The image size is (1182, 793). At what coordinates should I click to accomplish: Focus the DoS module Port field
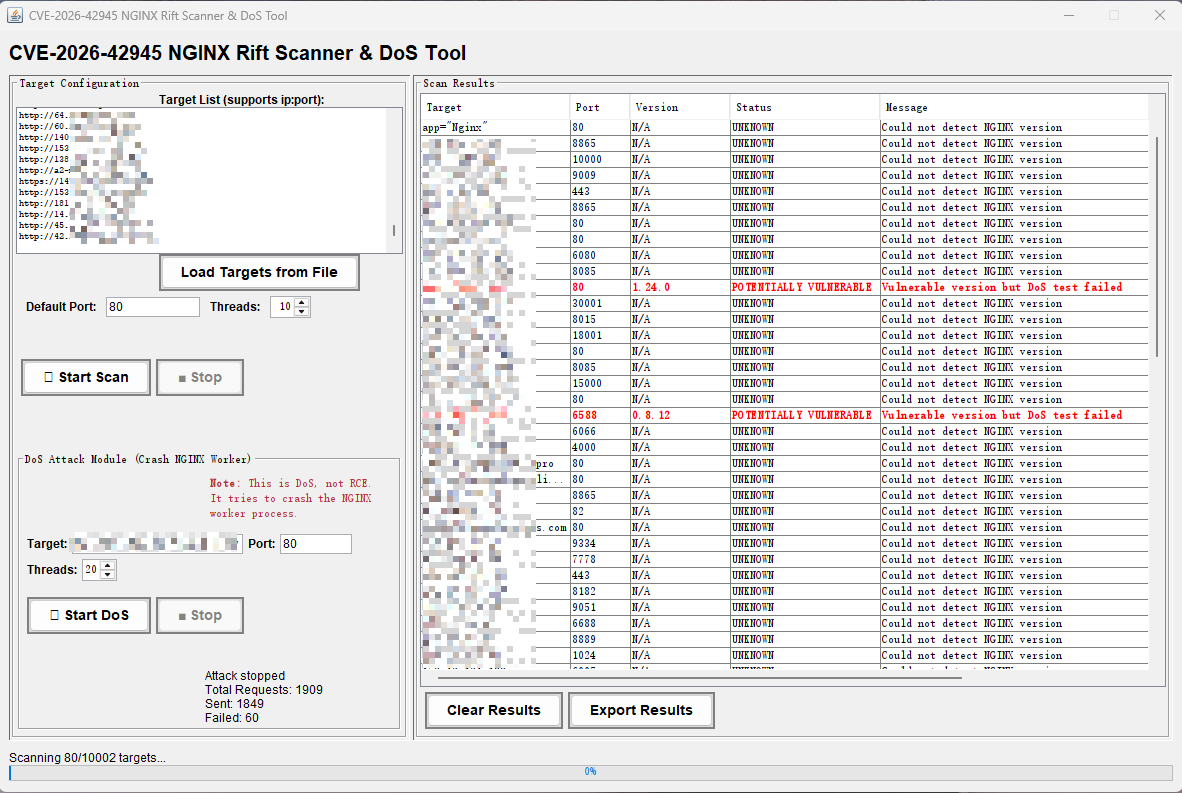(x=316, y=543)
